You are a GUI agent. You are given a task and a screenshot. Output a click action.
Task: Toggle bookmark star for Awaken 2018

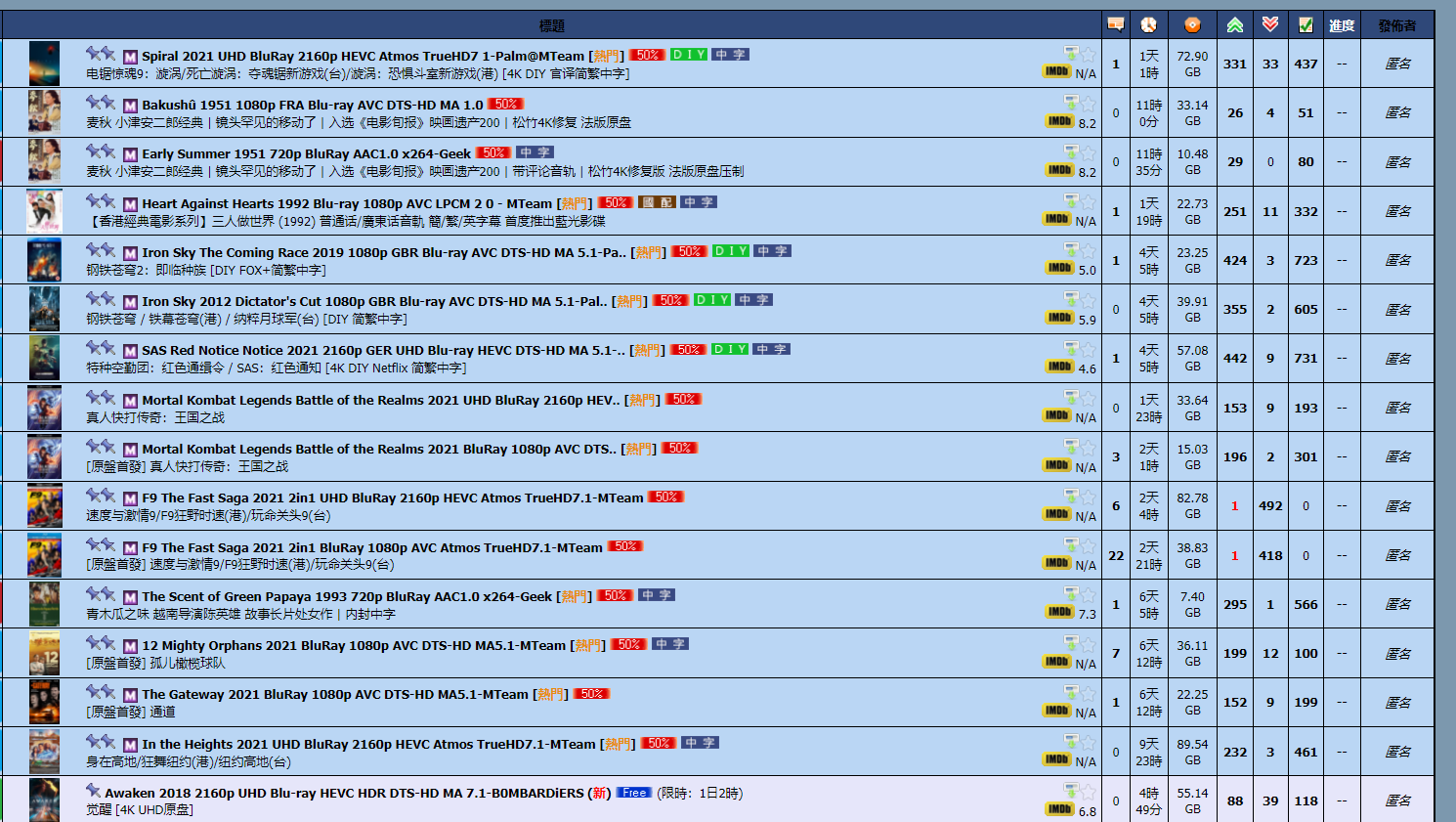coord(1088,791)
